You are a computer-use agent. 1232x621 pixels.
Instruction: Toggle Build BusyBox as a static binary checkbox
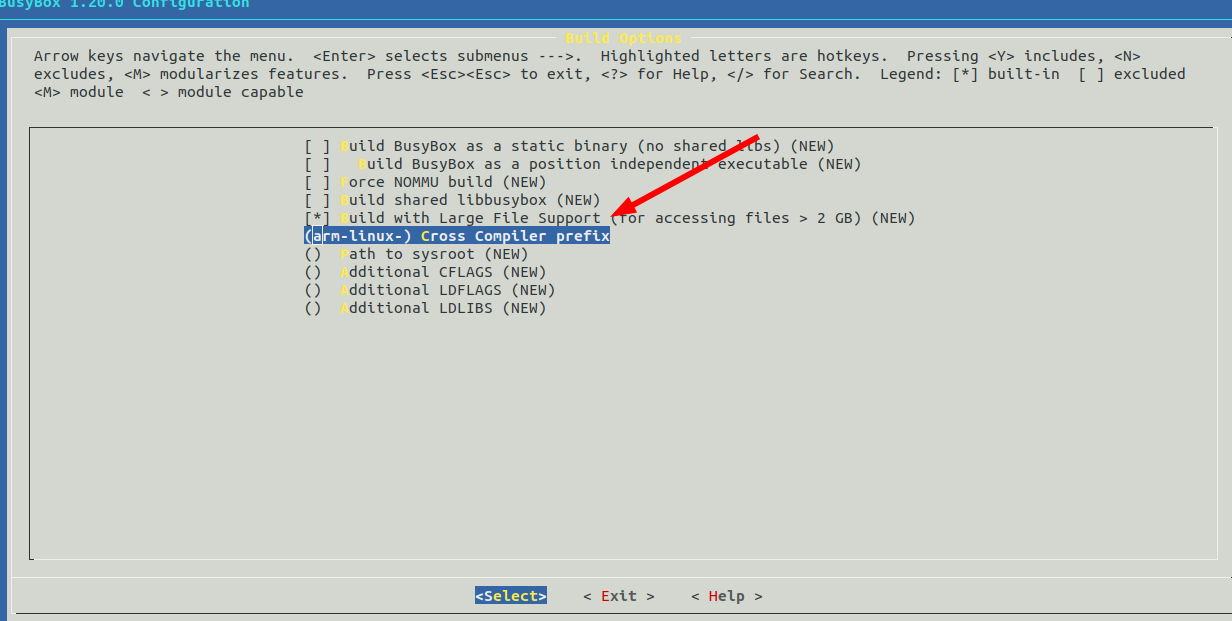point(317,146)
